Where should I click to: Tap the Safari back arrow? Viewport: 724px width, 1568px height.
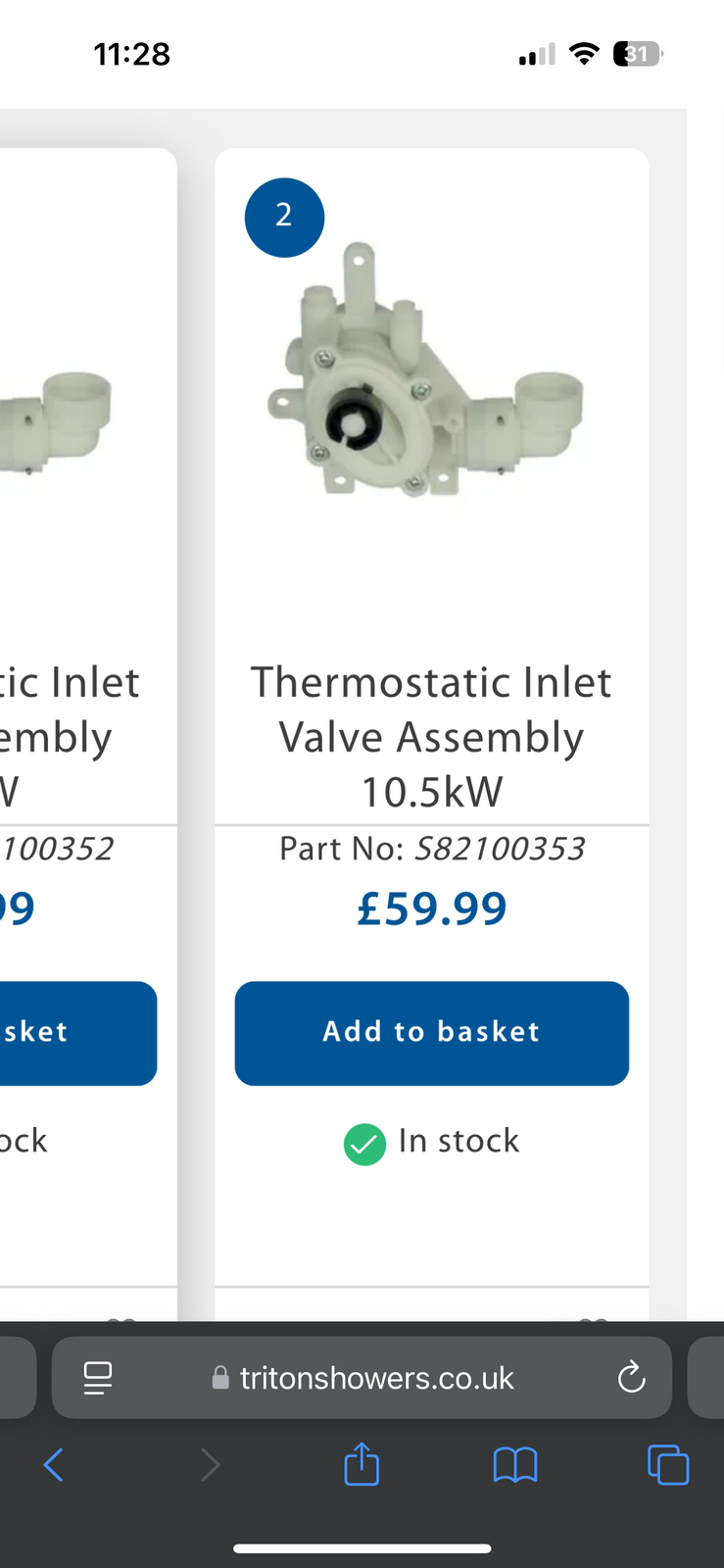point(54,1465)
